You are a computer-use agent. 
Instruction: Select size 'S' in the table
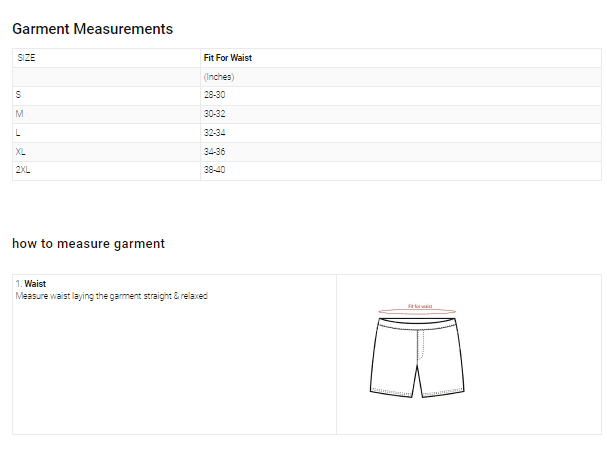(x=18, y=95)
